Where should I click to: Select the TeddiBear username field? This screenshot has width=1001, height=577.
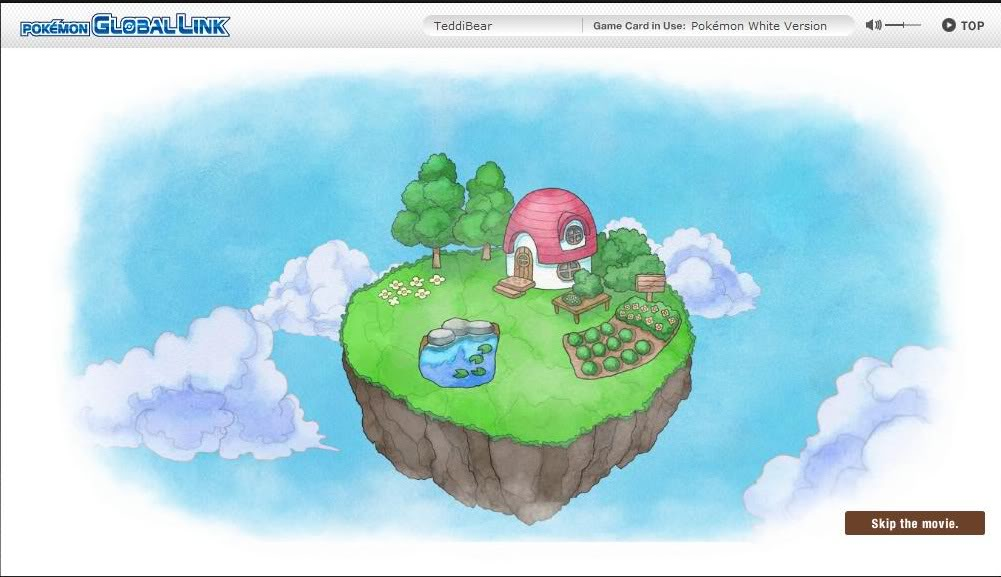[x=502, y=26]
